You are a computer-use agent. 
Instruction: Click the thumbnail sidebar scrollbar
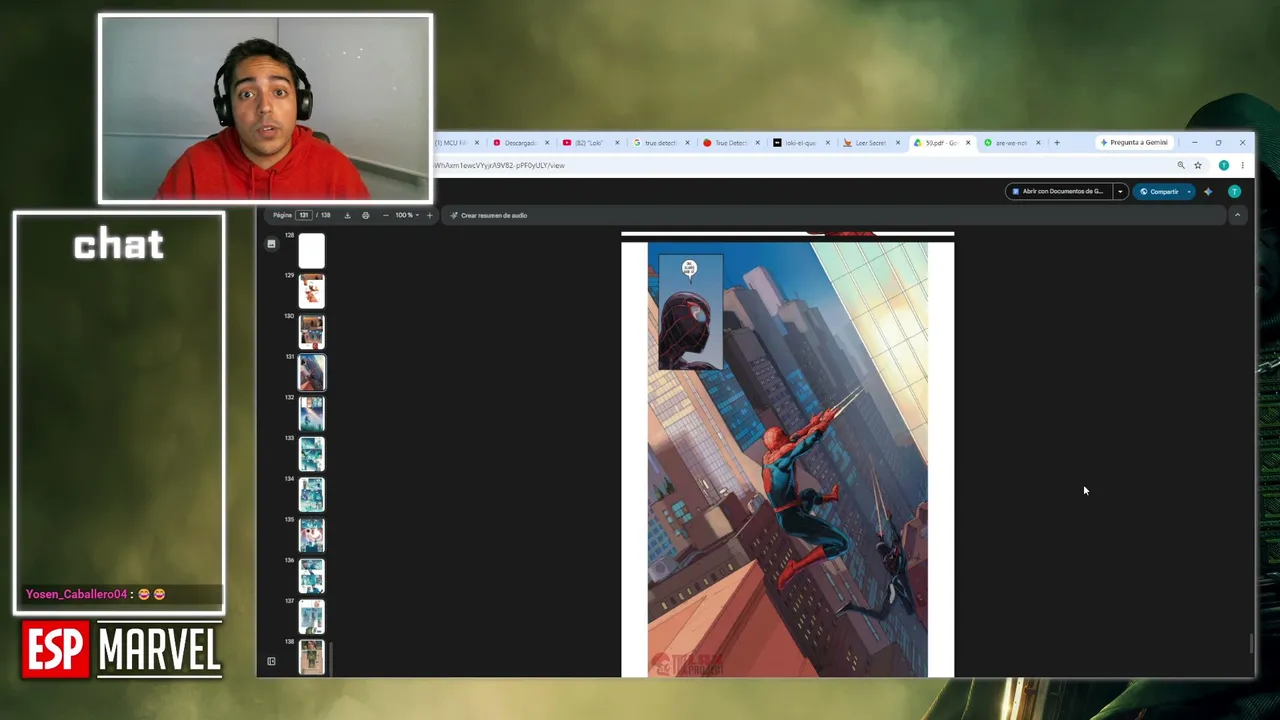(330, 658)
